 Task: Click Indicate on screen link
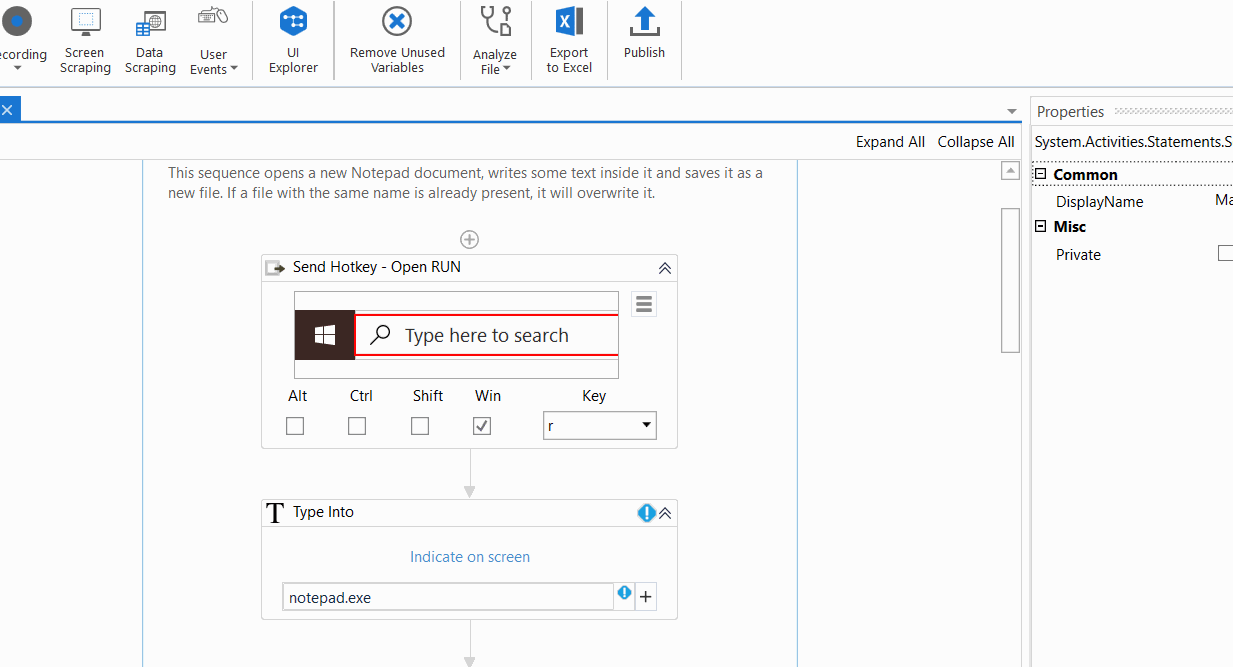click(x=470, y=557)
